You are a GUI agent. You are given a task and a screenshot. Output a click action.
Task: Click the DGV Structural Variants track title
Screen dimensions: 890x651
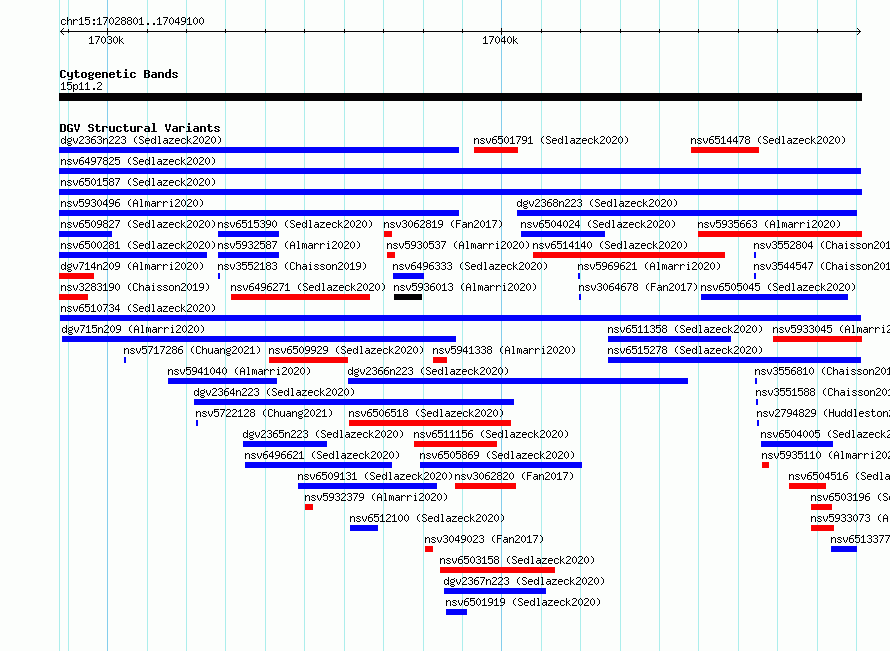pyautogui.click(x=140, y=128)
